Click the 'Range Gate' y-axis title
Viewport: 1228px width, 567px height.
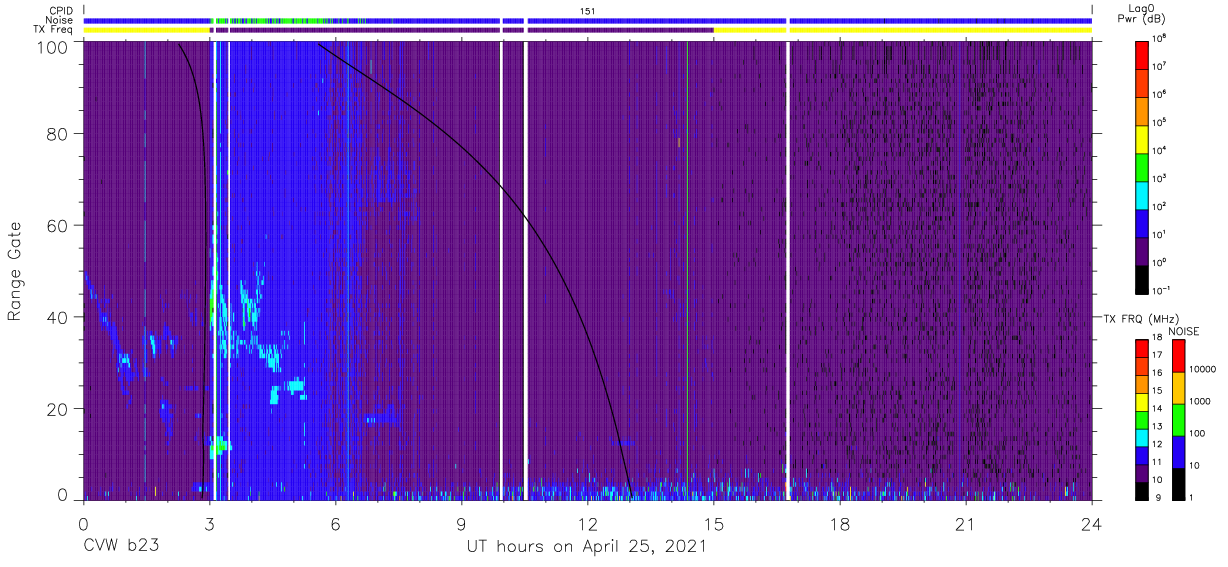point(15,270)
